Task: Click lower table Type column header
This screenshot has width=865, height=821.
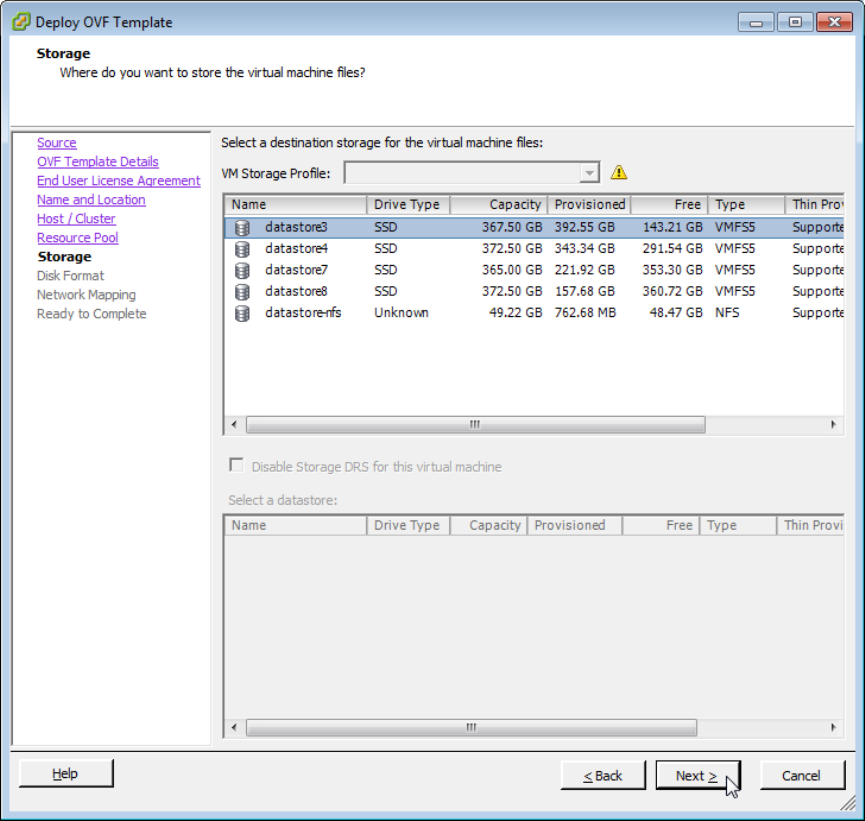Action: 738,526
